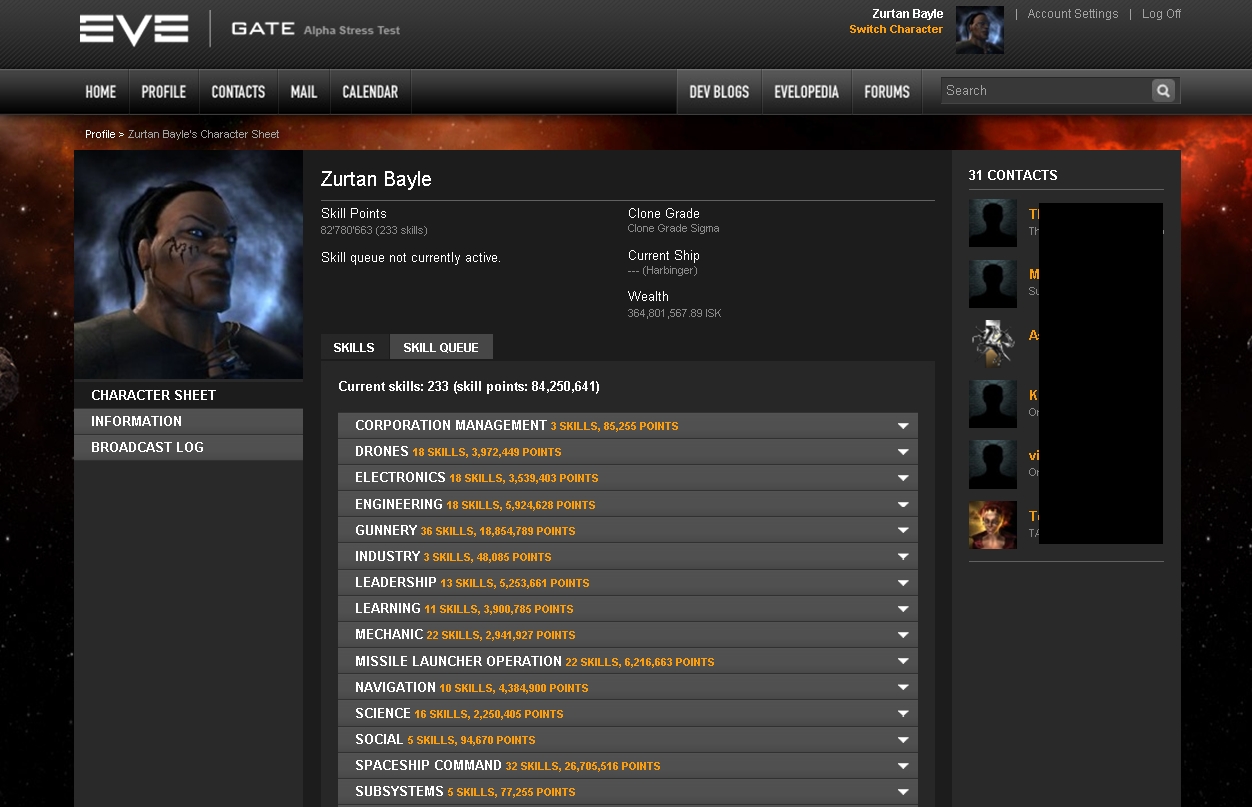Select Broadcast Log in sidebar

(189, 447)
